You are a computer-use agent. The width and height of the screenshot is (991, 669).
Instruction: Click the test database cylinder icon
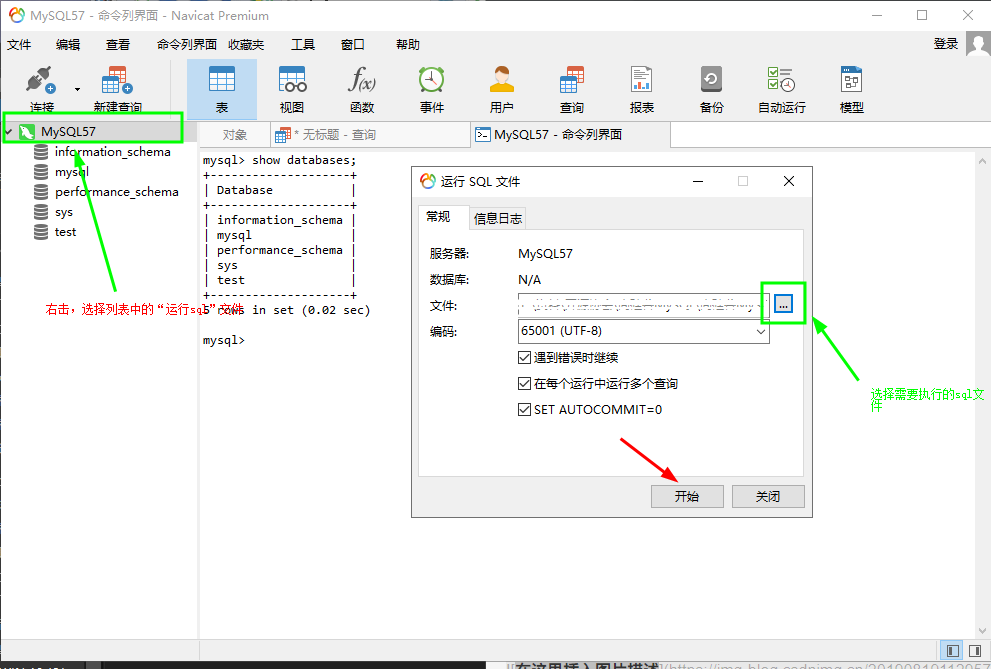click(x=41, y=232)
